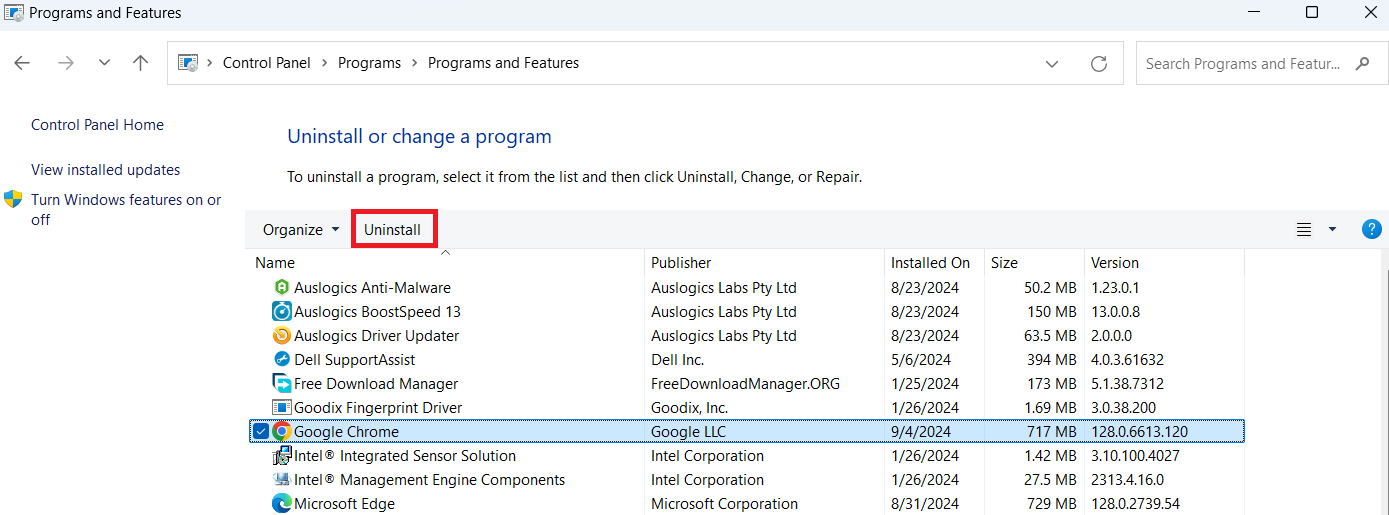Refresh the Programs and Features list

(1099, 63)
